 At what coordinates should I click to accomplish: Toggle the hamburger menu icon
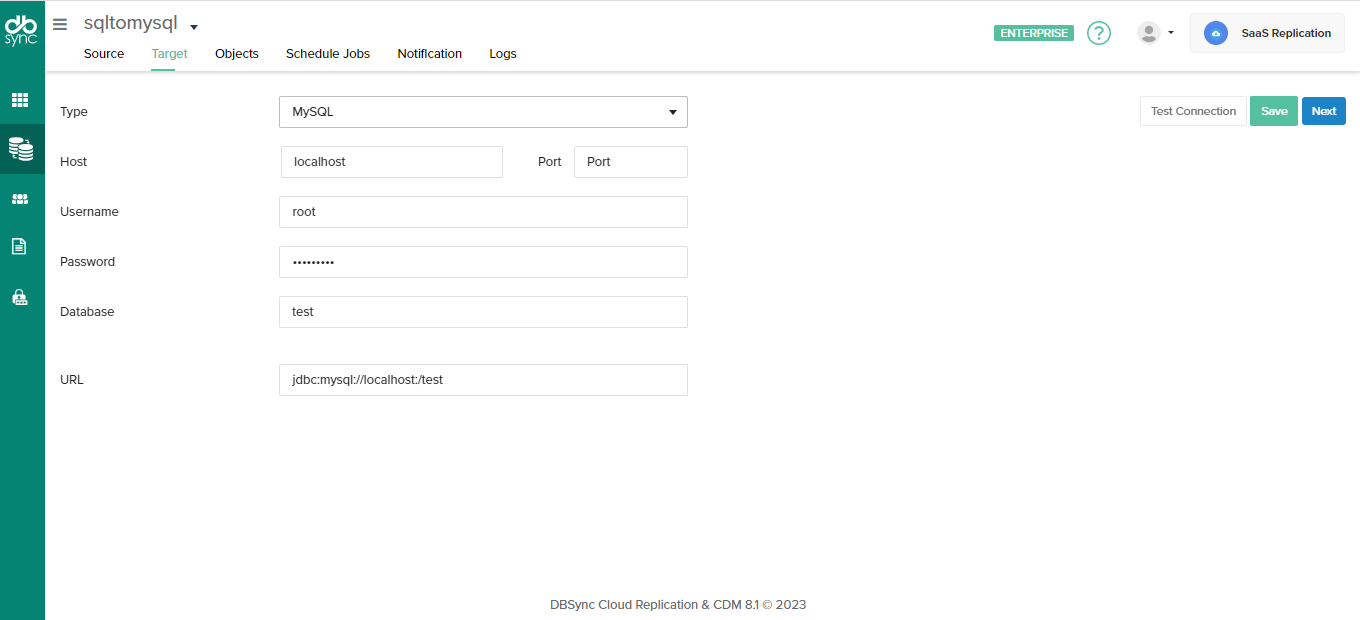(x=60, y=24)
